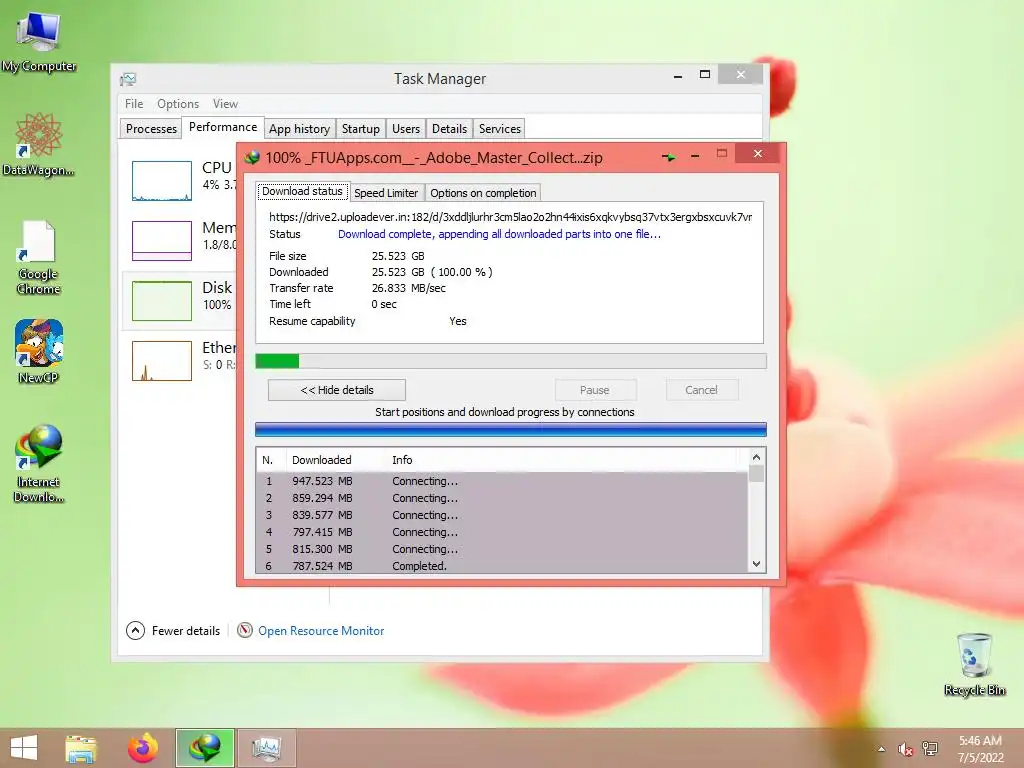Switch to the App history tab

(x=299, y=129)
